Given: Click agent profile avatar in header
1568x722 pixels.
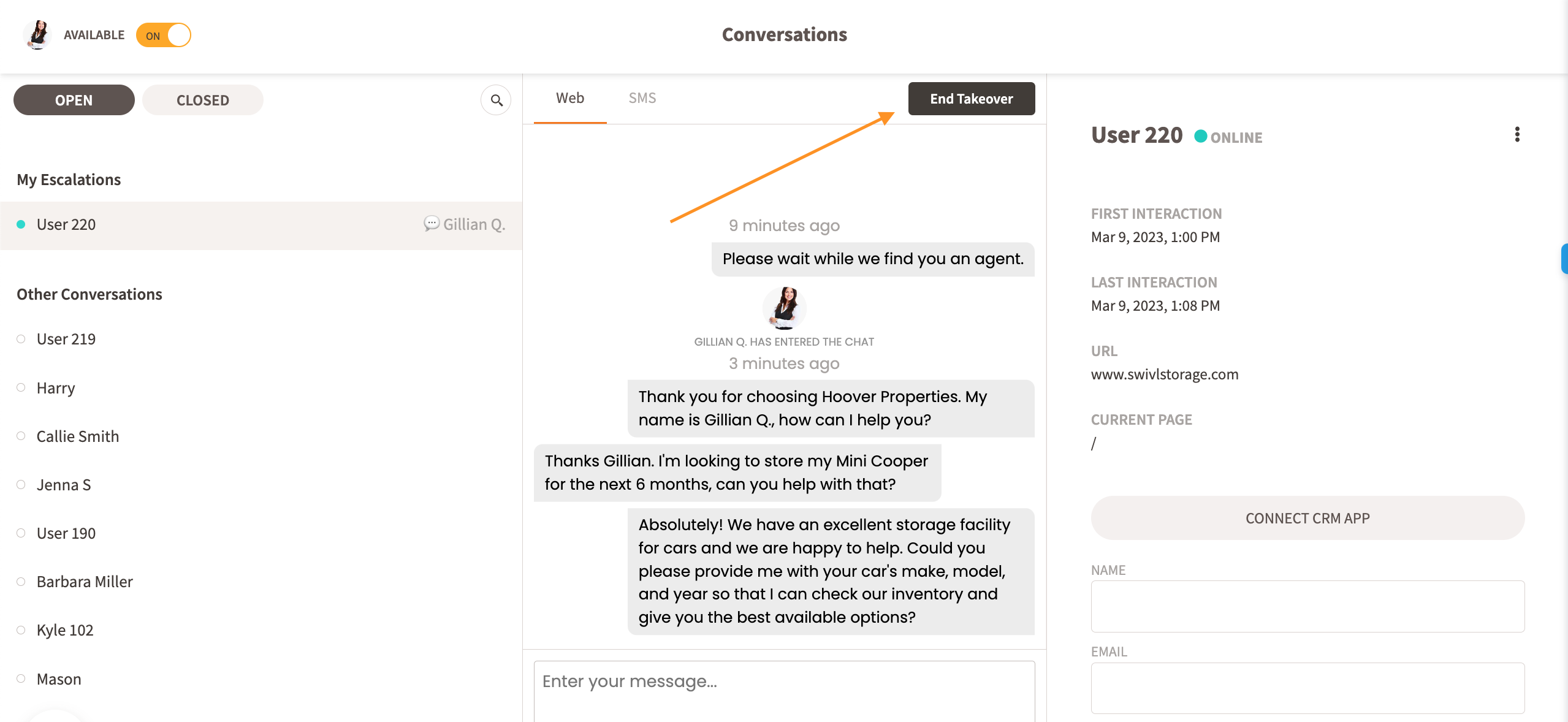Looking at the screenshot, I should 37,35.
